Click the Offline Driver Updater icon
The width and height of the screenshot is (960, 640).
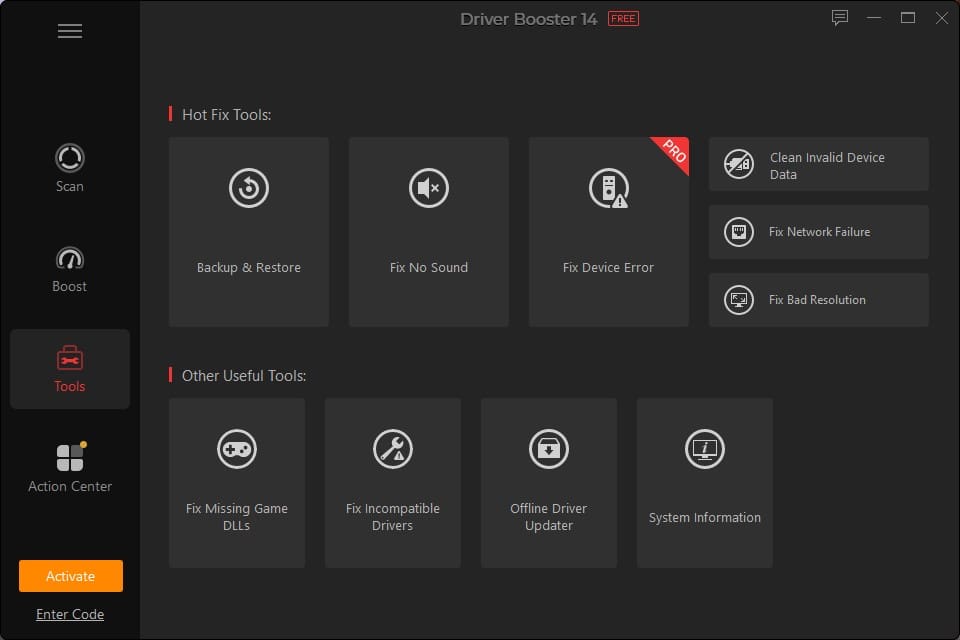pyautogui.click(x=549, y=449)
